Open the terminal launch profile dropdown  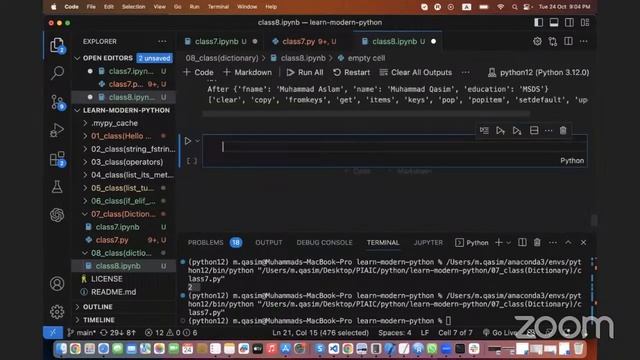click(x=509, y=242)
